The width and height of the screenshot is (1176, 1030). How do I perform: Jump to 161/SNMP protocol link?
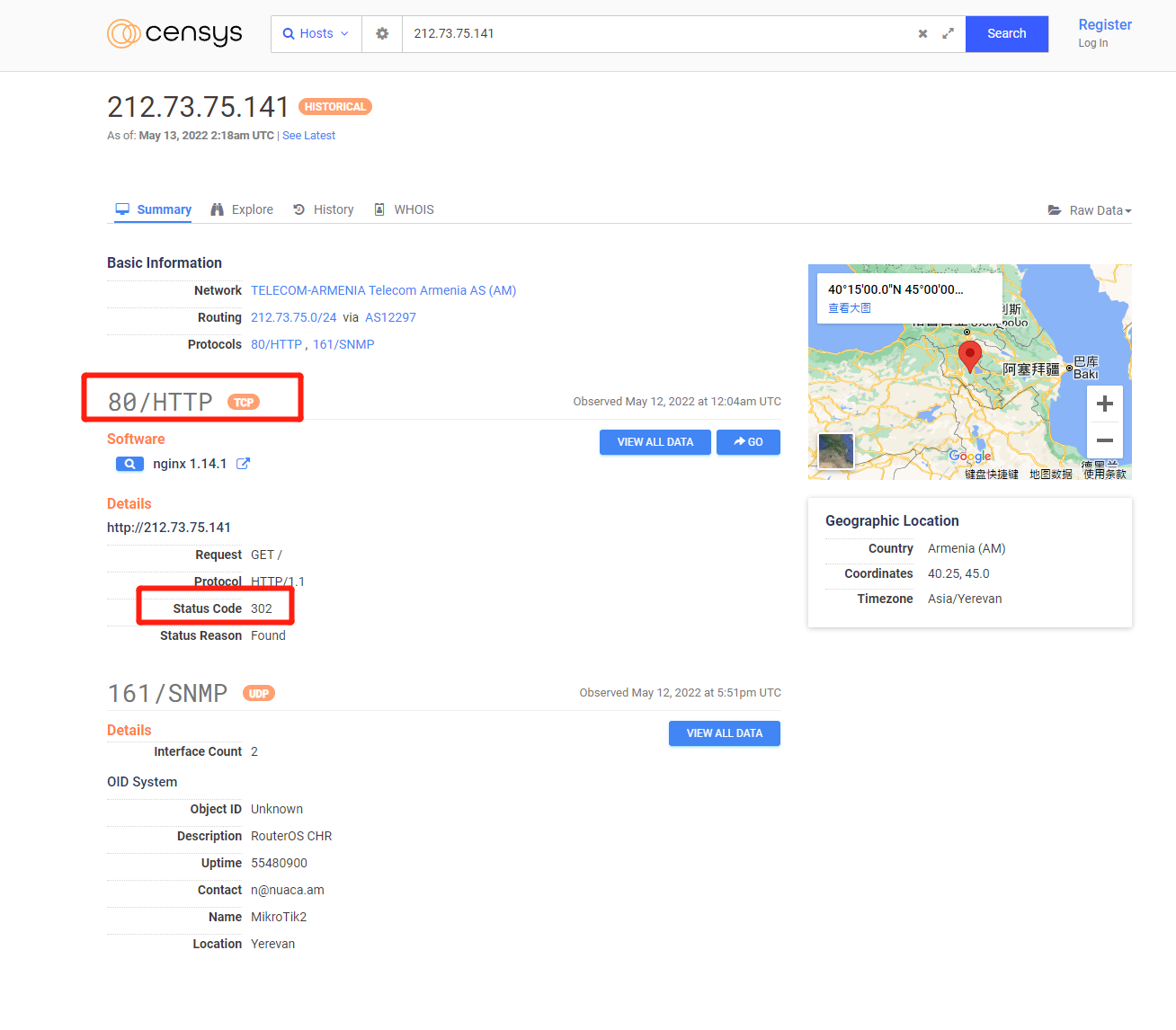343,344
